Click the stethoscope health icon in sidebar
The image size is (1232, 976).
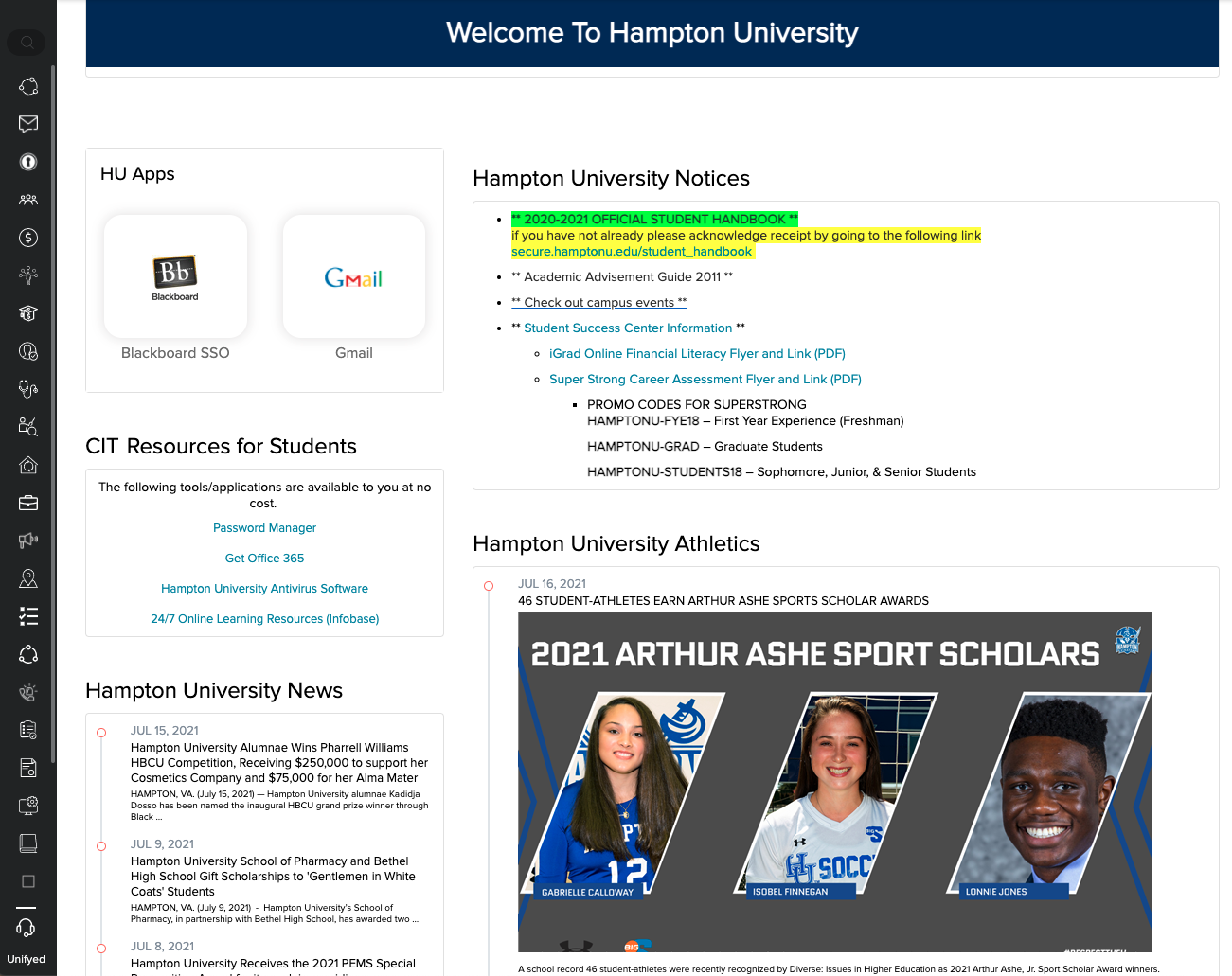[x=28, y=389]
